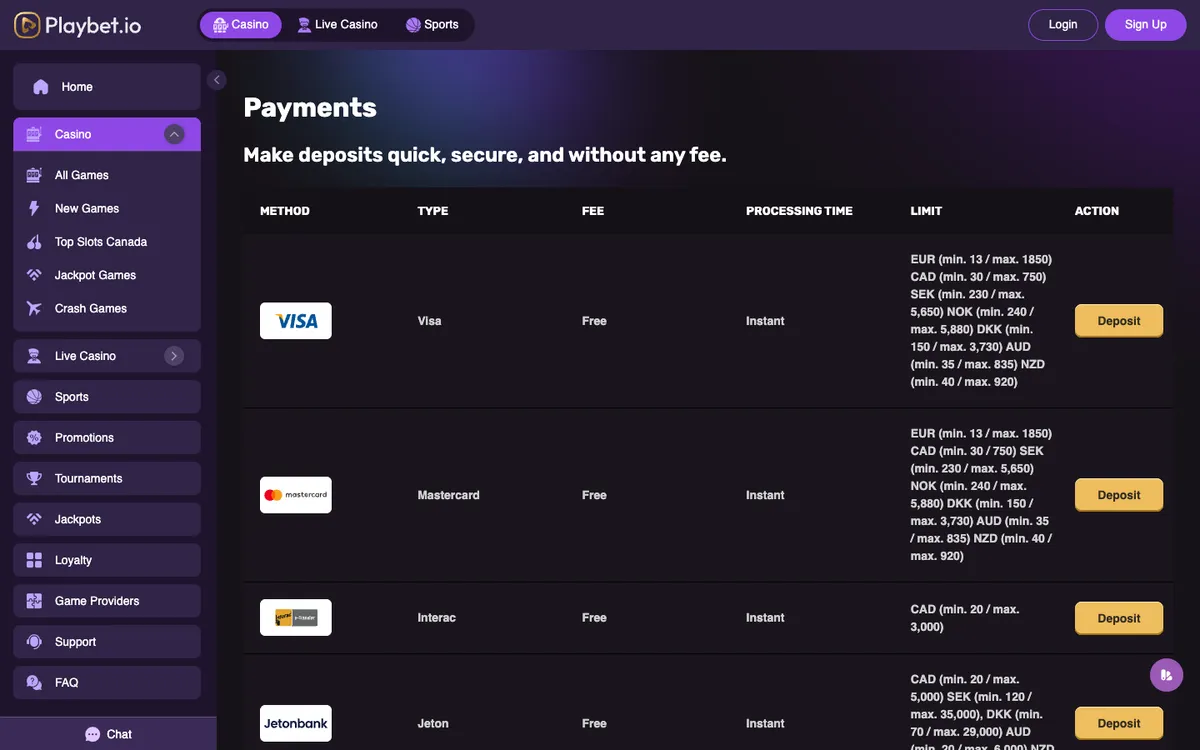Open Sports in the sidebar
This screenshot has width=1200, height=750.
click(107, 397)
